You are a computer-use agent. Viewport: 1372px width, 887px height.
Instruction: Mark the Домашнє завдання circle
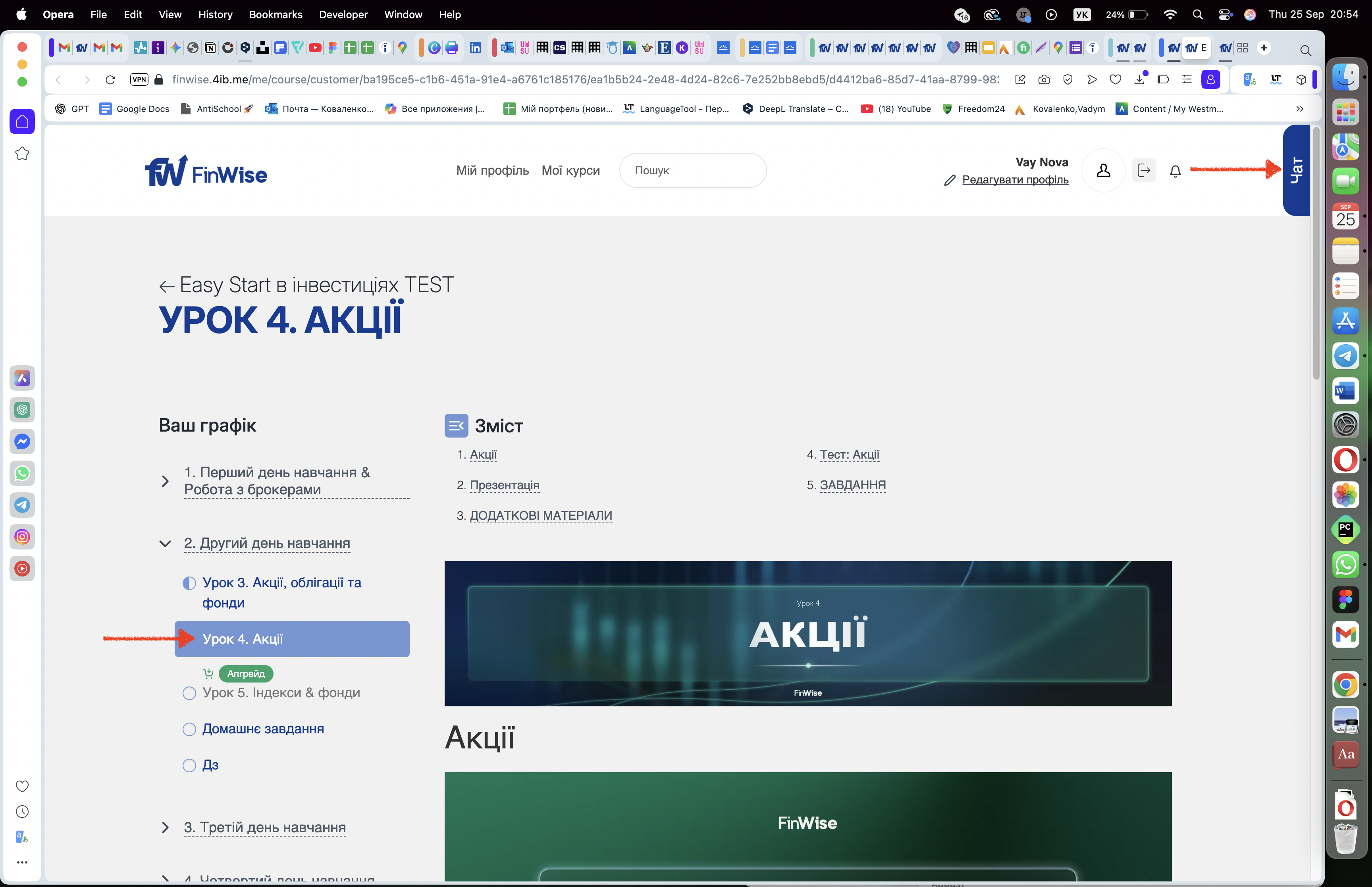(189, 729)
